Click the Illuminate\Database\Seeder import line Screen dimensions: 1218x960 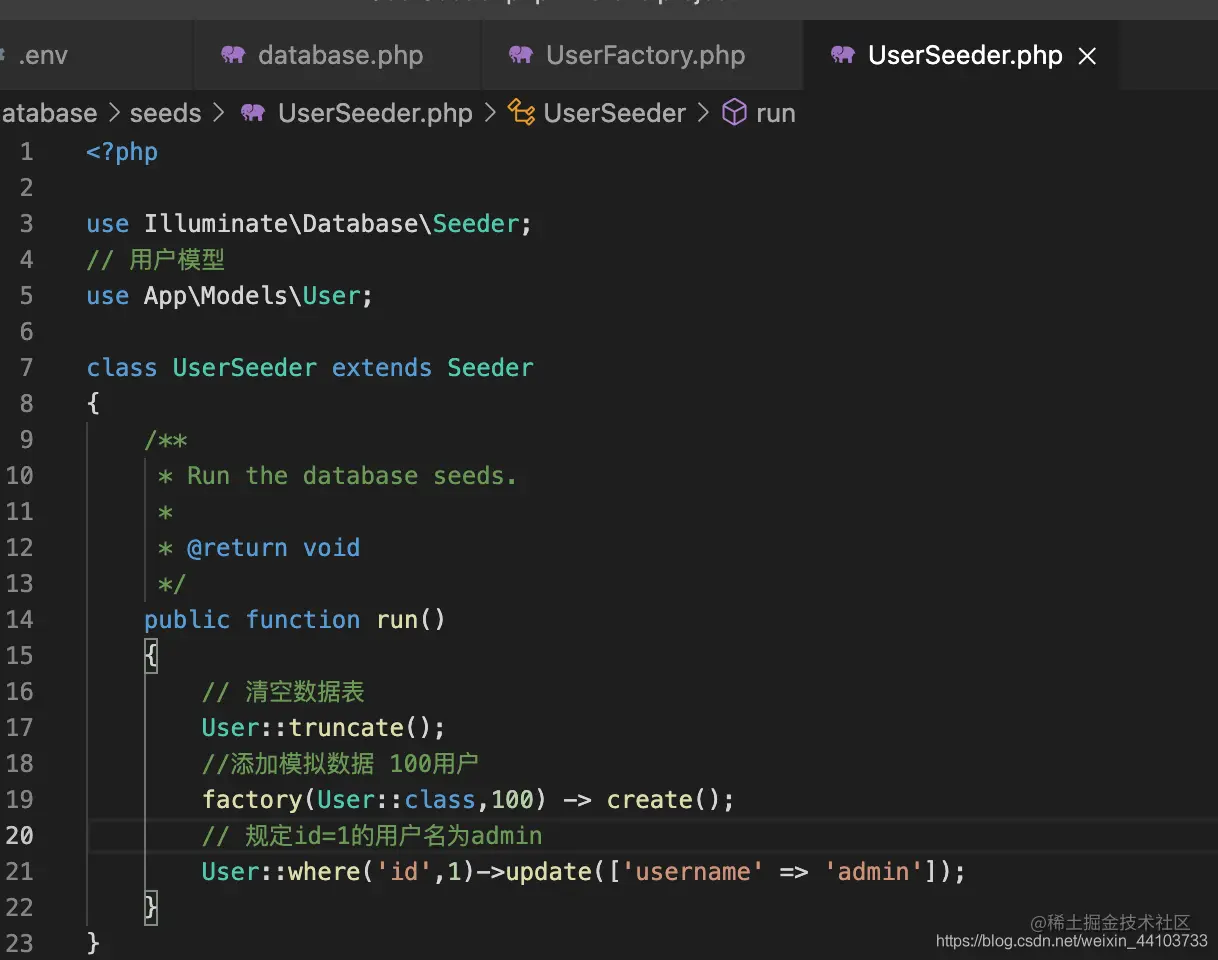tap(309, 224)
